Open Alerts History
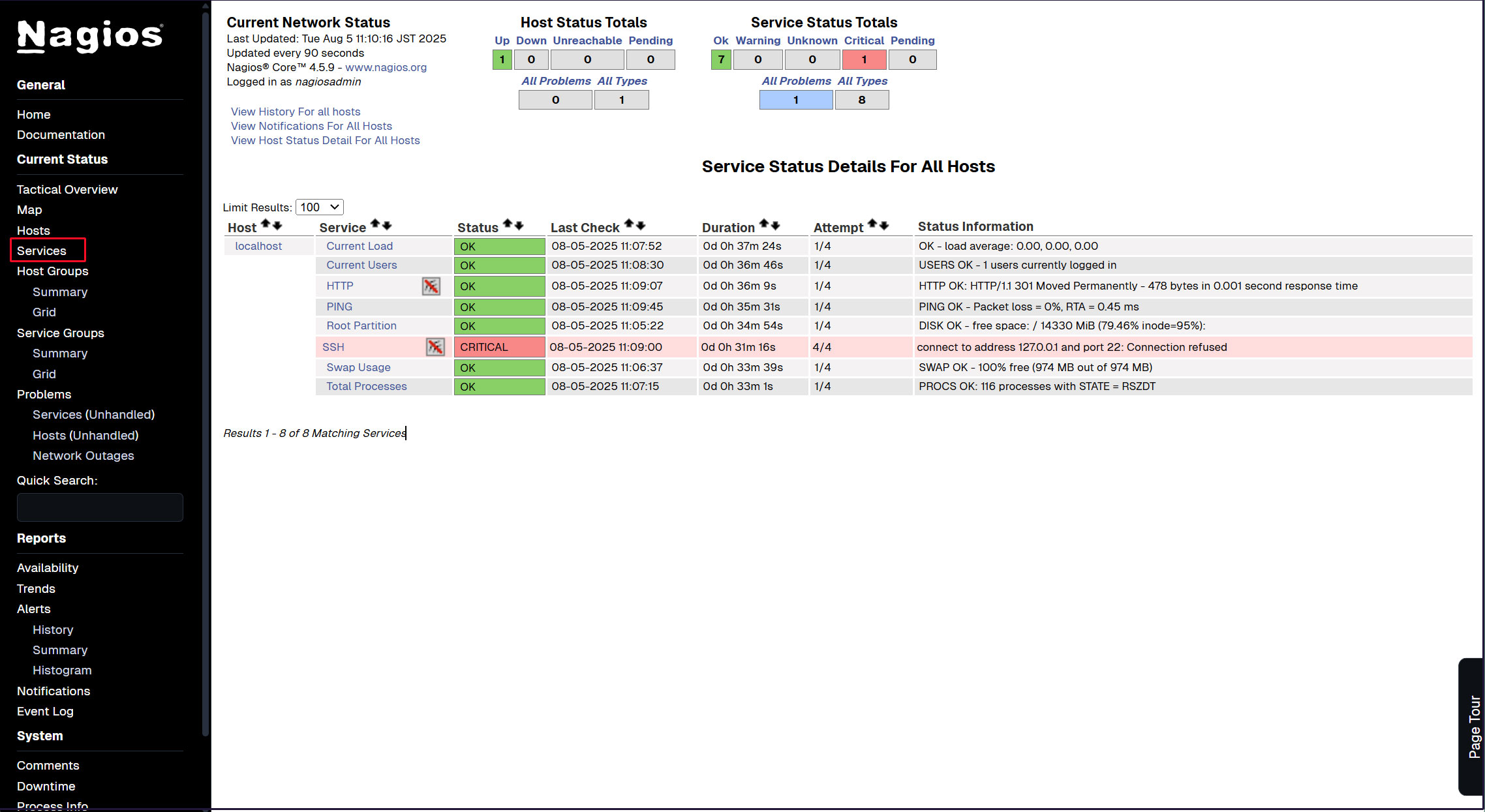 pyautogui.click(x=53, y=630)
